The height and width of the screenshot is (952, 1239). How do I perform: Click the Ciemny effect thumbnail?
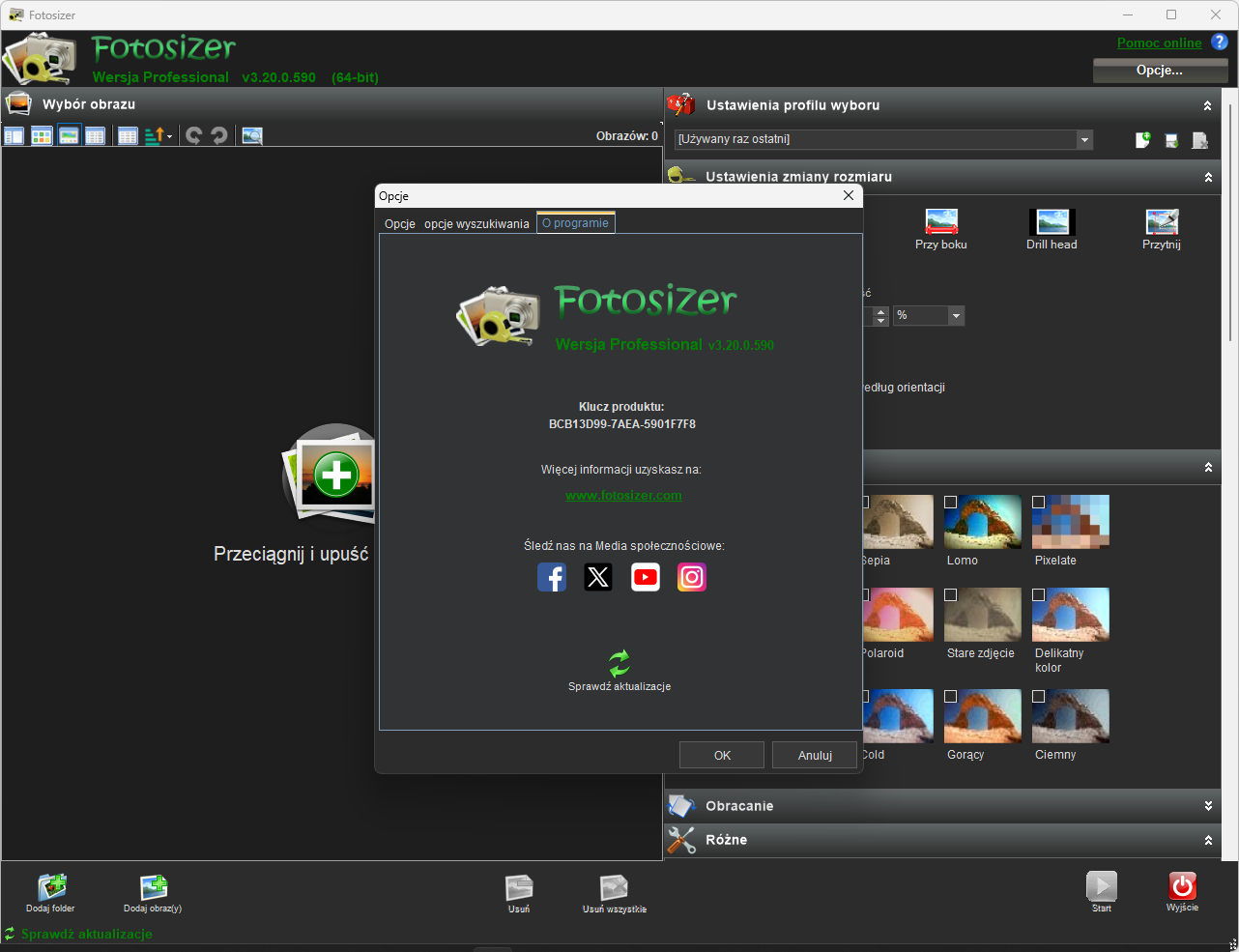tap(1071, 716)
